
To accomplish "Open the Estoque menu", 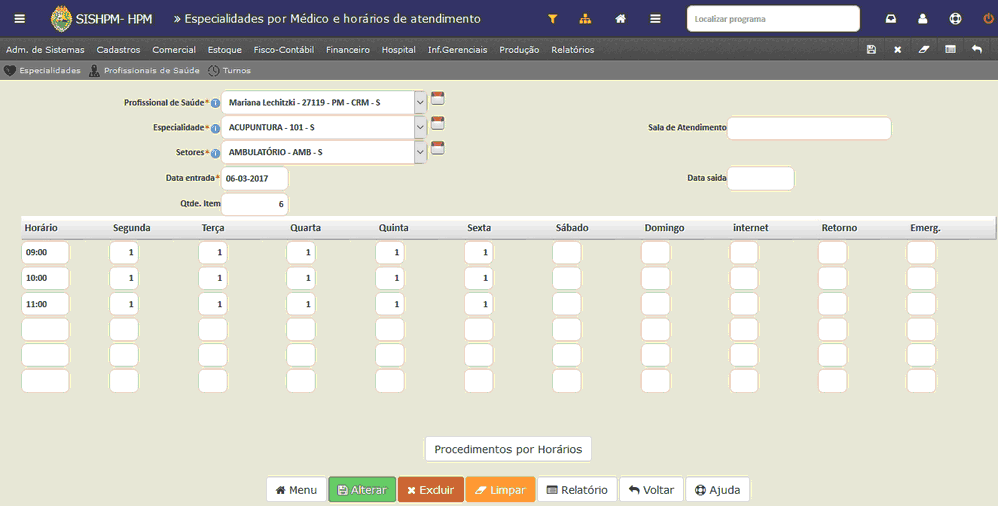I will coord(225,50).
